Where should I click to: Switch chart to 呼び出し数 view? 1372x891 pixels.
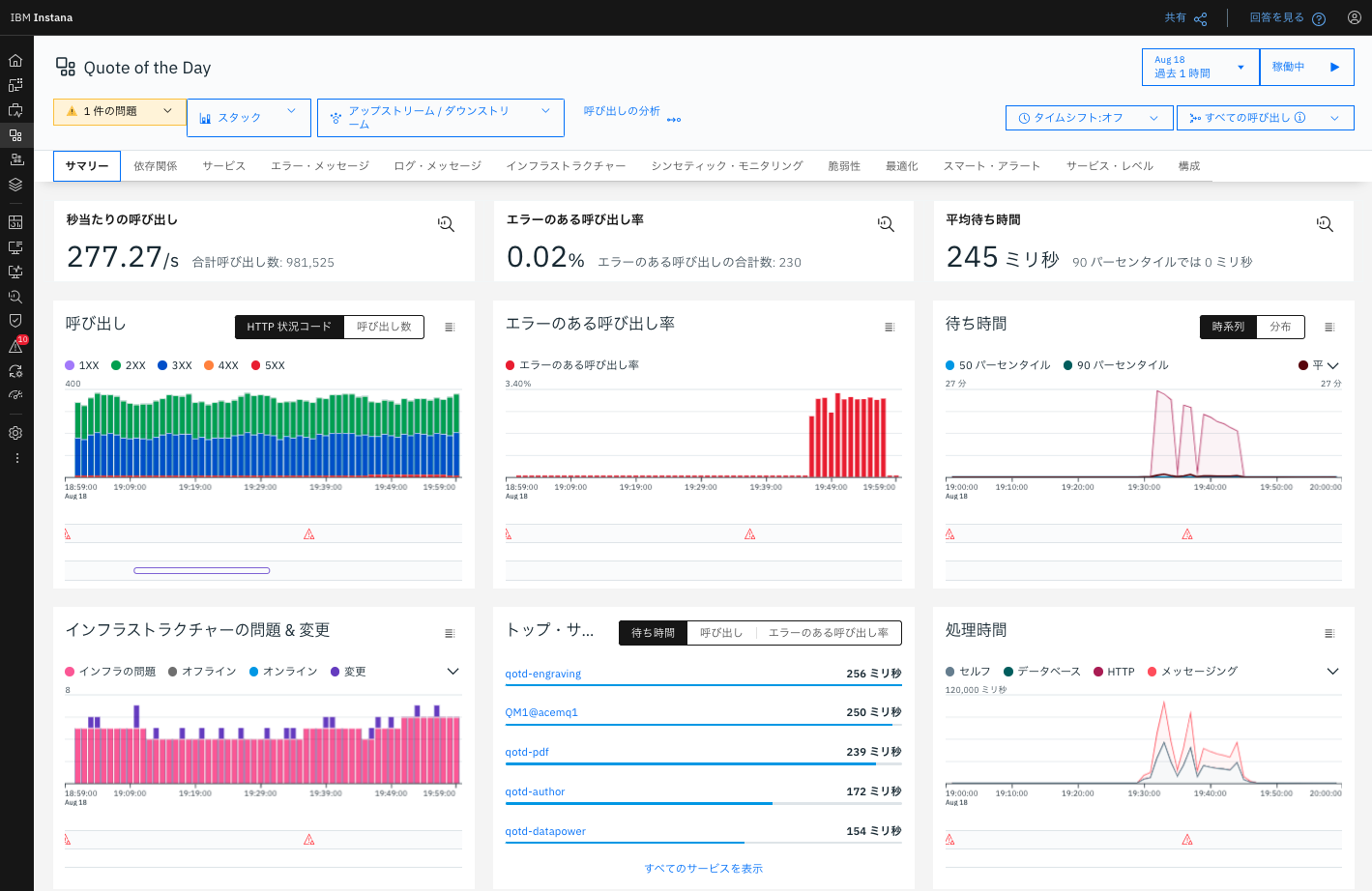384,327
